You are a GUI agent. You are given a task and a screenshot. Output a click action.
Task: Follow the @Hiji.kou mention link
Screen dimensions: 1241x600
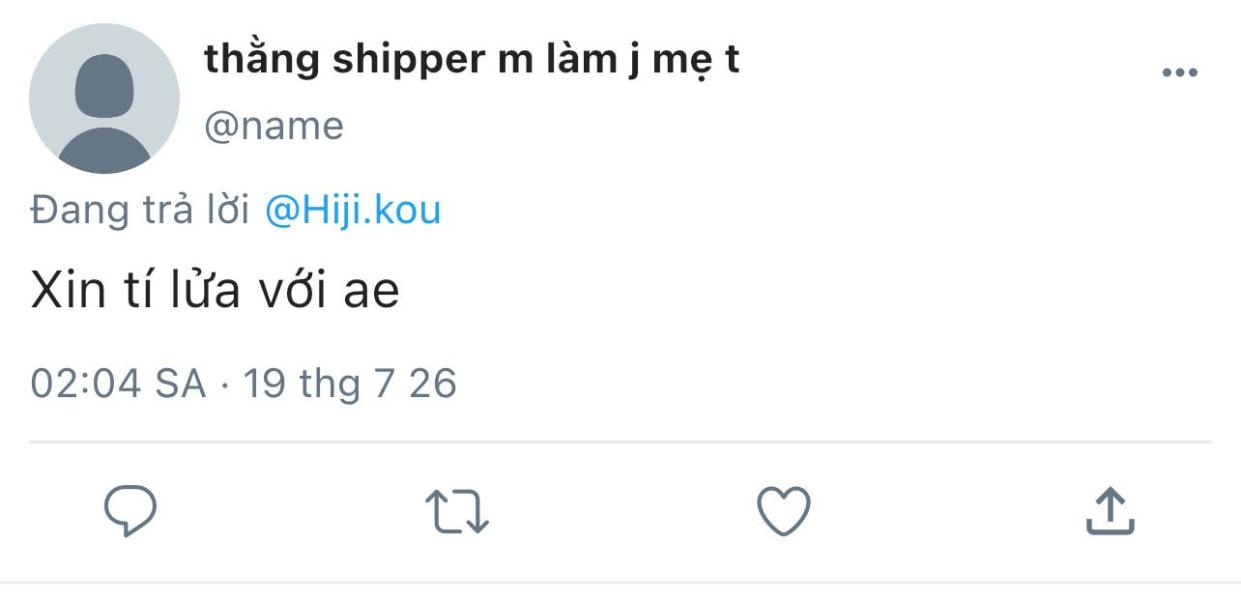pyautogui.click(x=351, y=211)
